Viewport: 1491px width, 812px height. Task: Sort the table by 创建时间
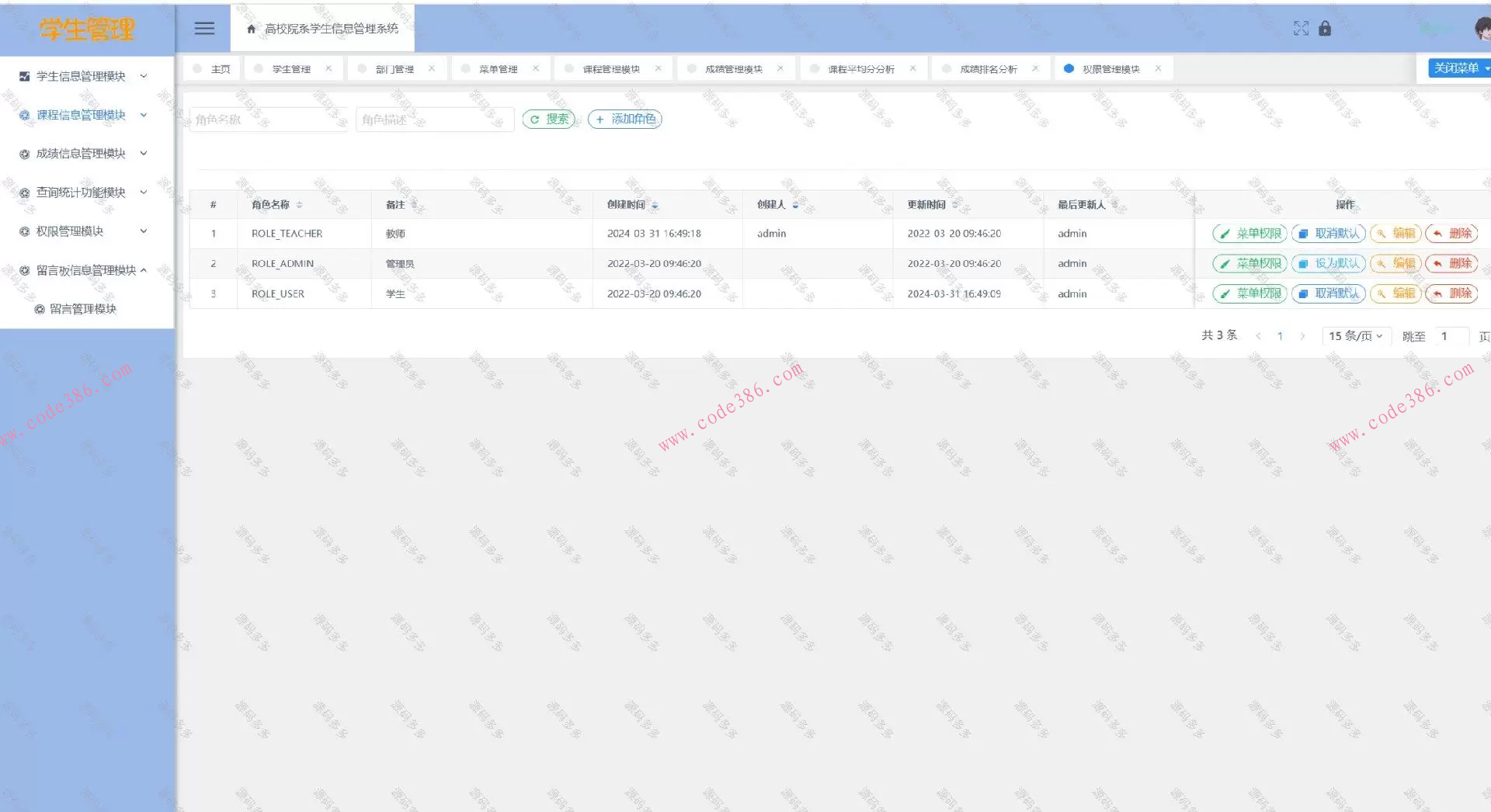click(655, 205)
